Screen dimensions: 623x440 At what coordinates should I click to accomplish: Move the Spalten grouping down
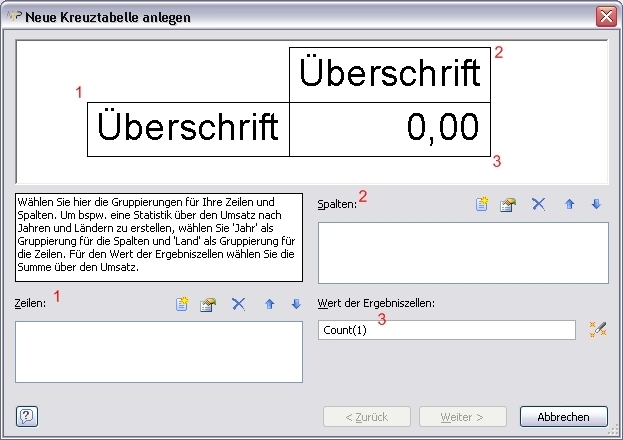(596, 204)
